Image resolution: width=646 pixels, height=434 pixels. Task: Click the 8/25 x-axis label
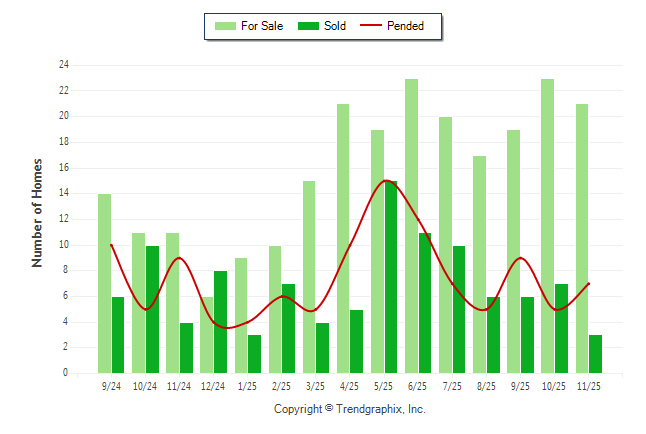coord(486,386)
